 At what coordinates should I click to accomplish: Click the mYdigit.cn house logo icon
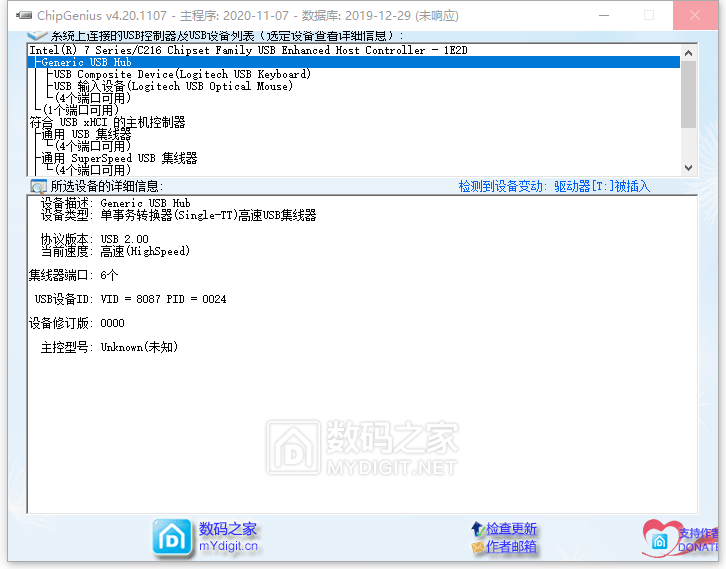pos(172,538)
